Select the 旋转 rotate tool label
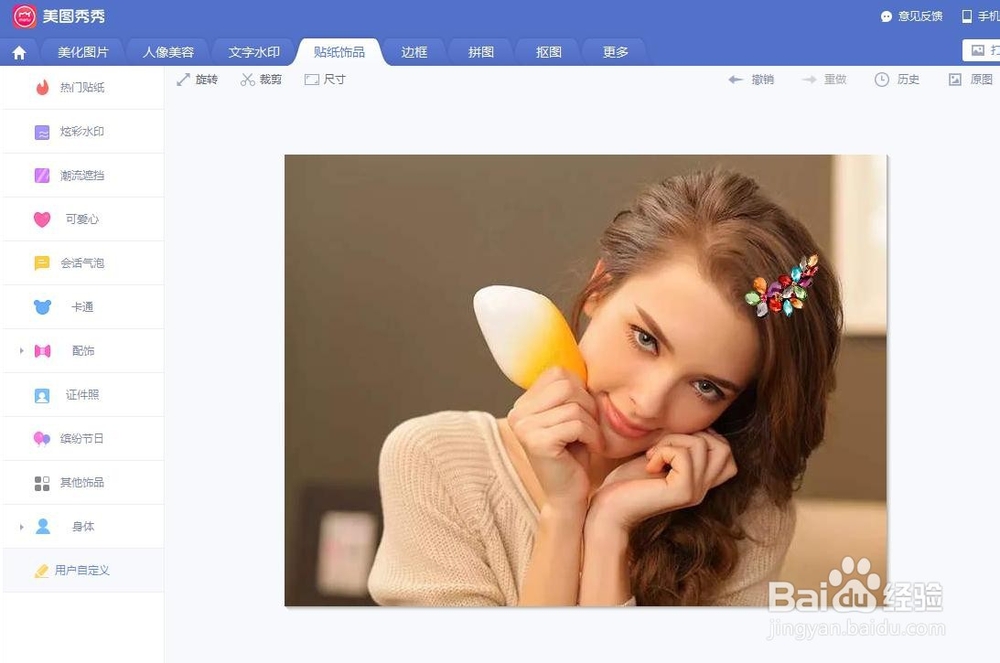1000x663 pixels. [207, 80]
